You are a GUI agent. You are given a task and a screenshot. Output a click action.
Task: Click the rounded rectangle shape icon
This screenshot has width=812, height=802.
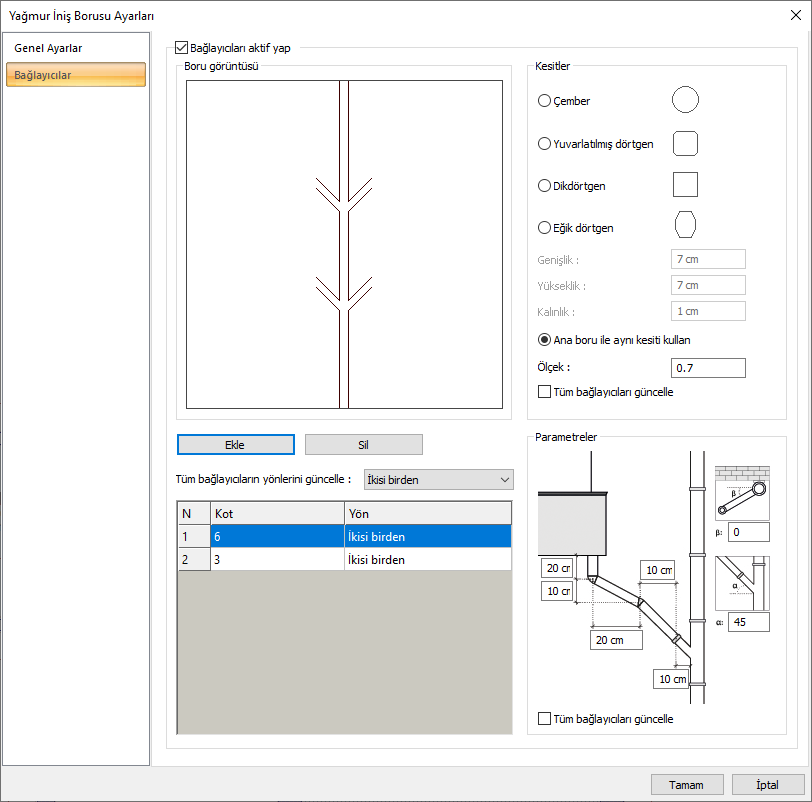pyautogui.click(x=685, y=143)
